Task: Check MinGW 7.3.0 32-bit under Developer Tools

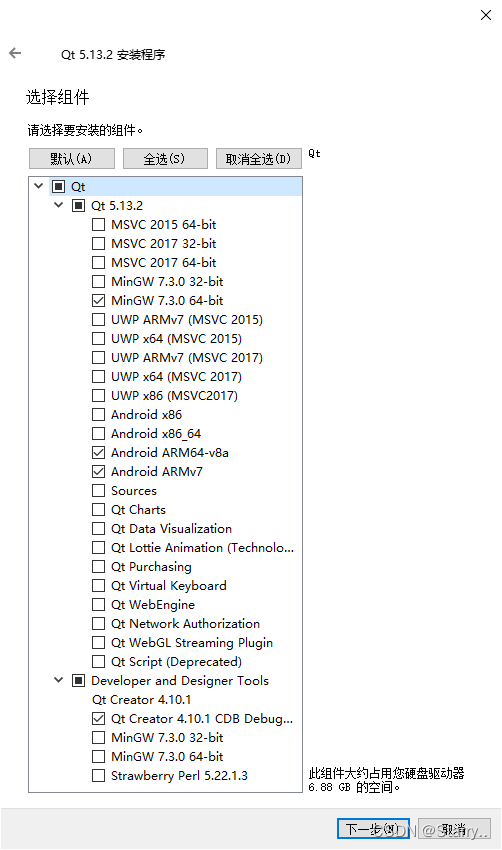Action: [x=98, y=738]
